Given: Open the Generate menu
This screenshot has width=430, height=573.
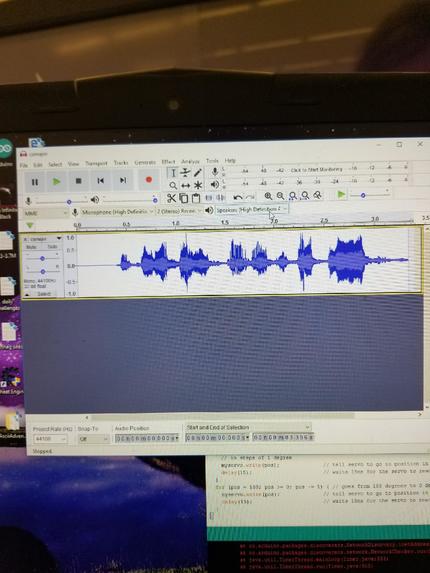Looking at the screenshot, I should pos(145,162).
